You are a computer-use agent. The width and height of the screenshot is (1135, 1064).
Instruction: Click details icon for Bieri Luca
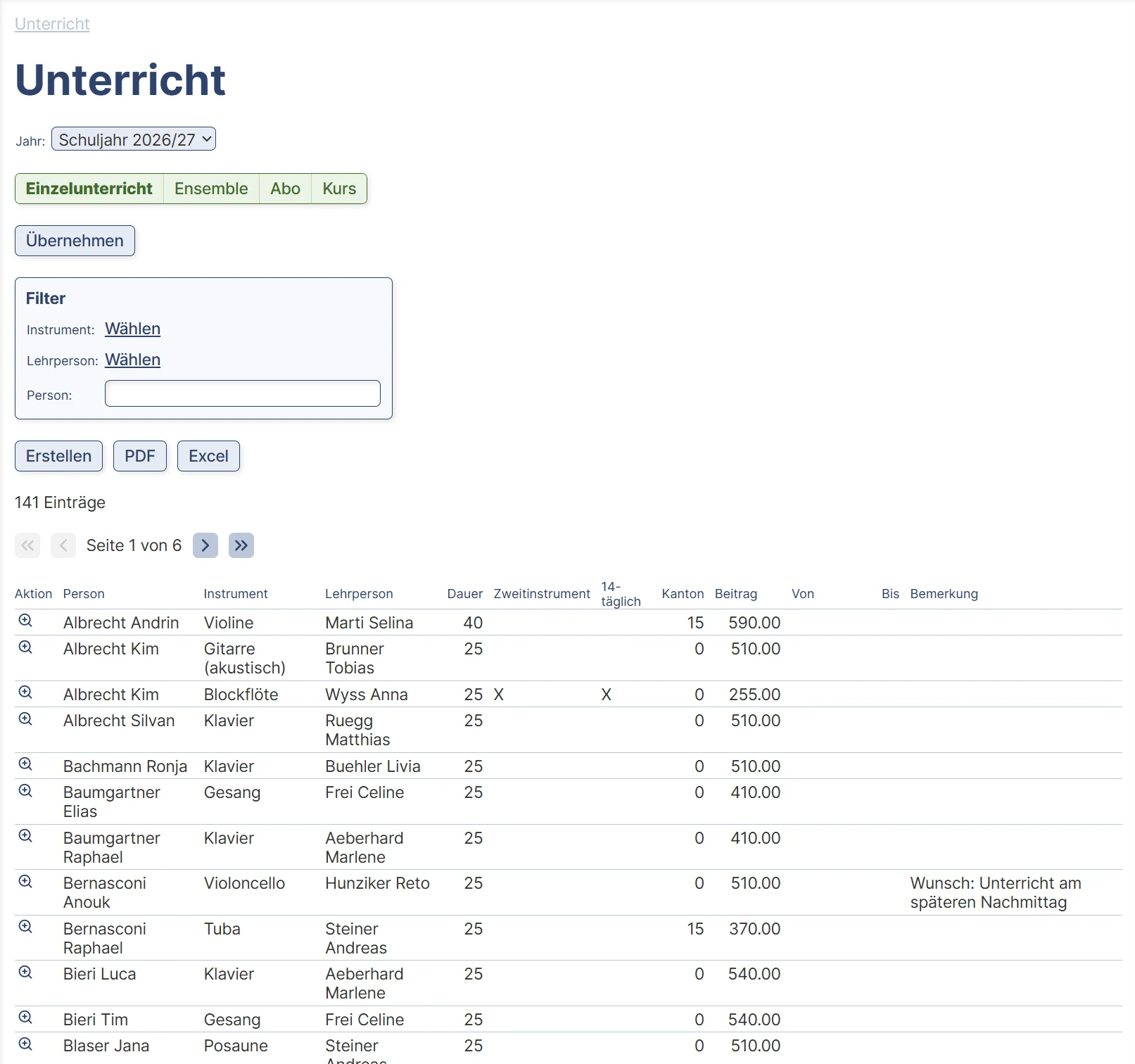pos(25,973)
